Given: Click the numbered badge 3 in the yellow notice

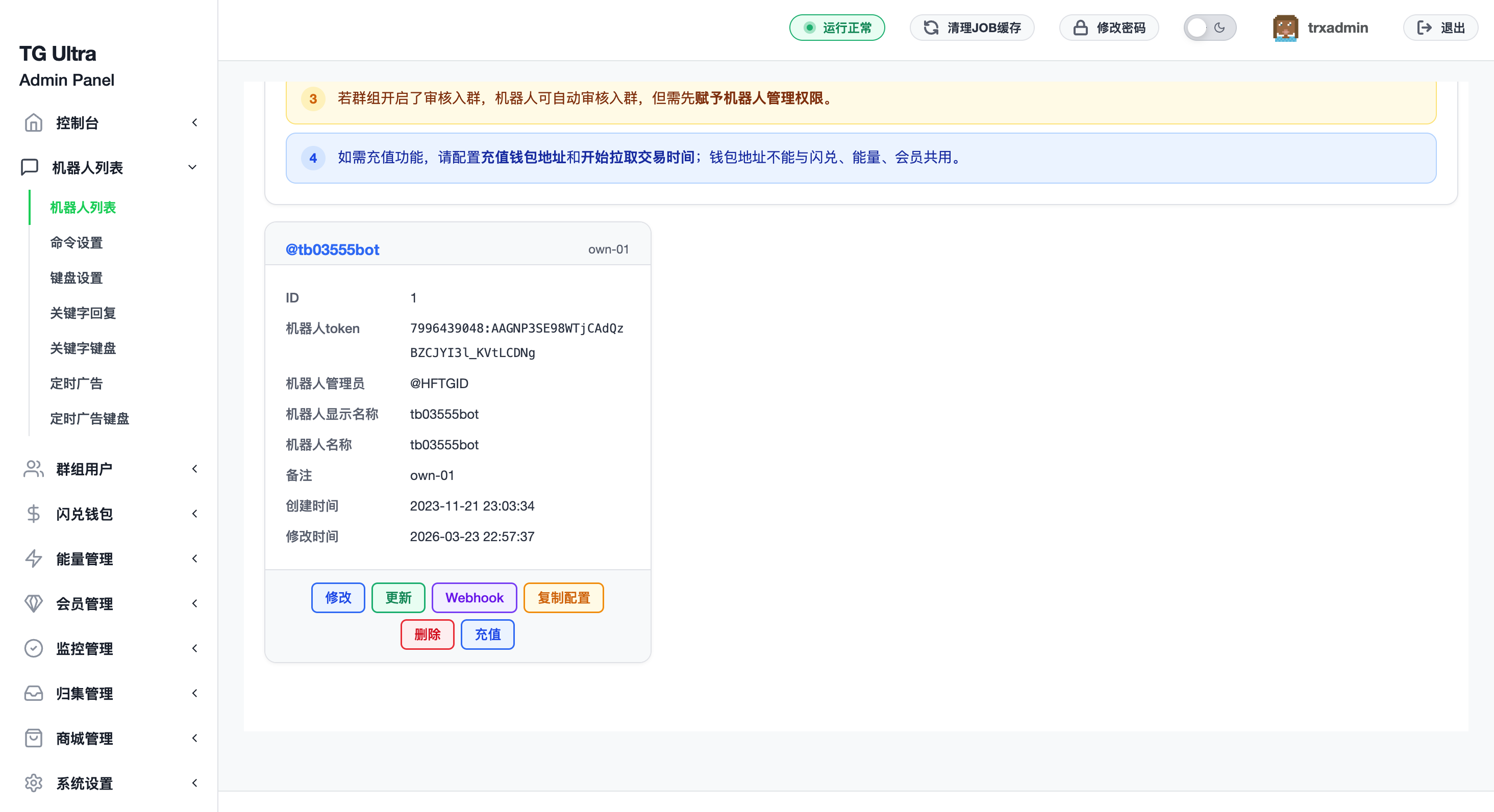Looking at the screenshot, I should point(313,98).
